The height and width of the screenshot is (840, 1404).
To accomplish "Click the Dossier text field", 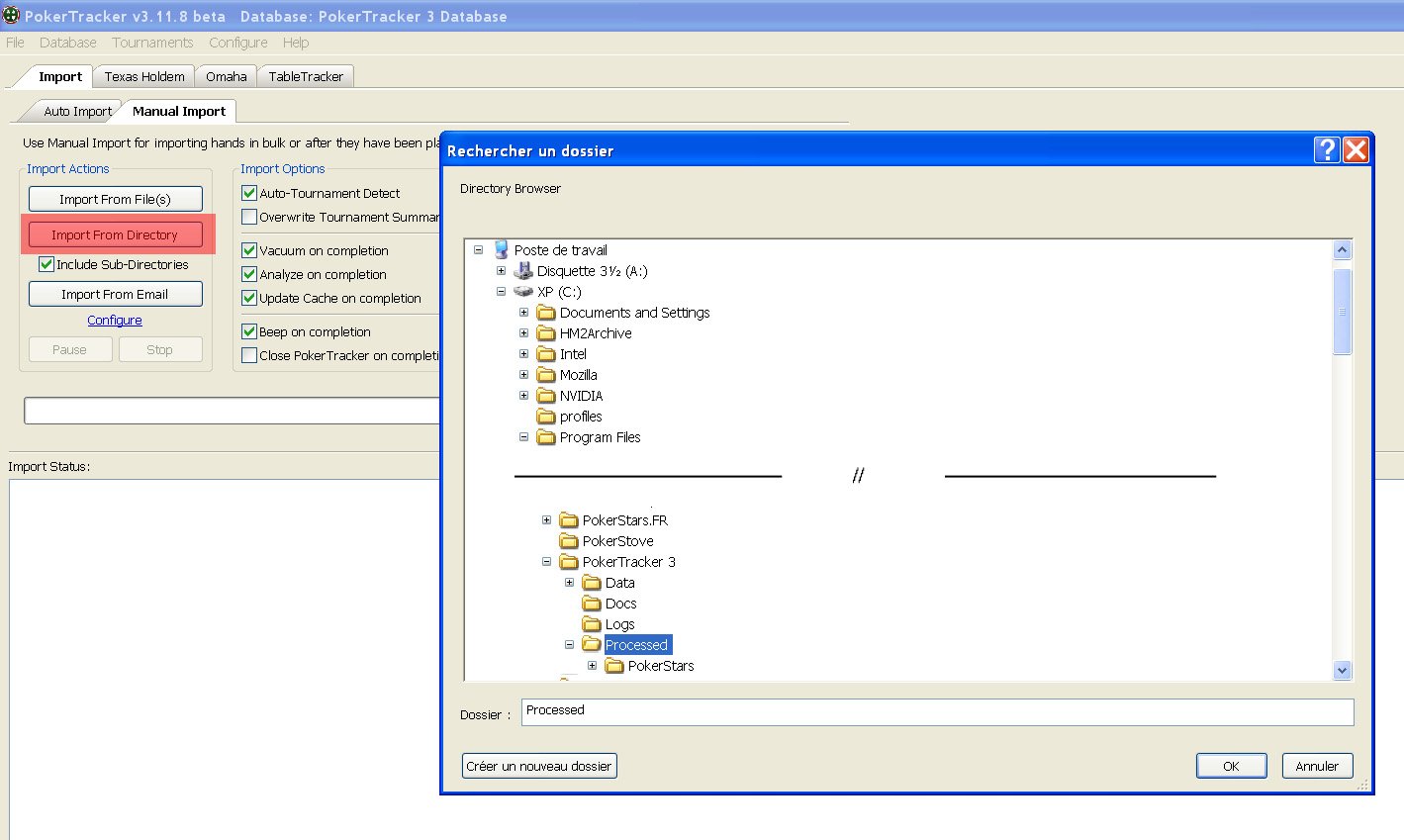I will 937,712.
